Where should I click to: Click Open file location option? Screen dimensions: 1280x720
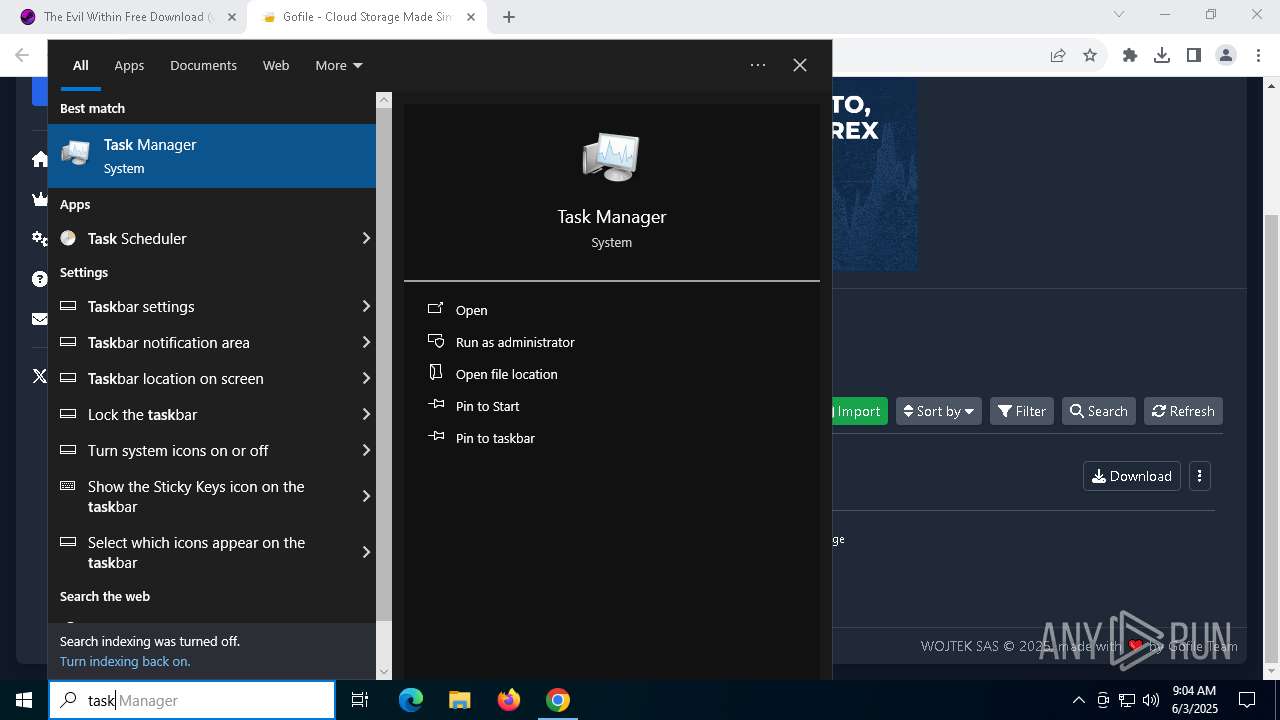coord(507,374)
